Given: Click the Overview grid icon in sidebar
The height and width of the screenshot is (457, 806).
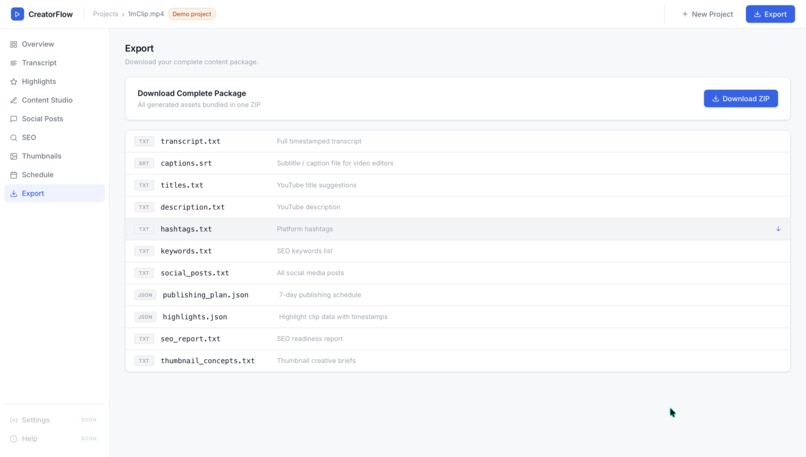Looking at the screenshot, I should pyautogui.click(x=13, y=44).
